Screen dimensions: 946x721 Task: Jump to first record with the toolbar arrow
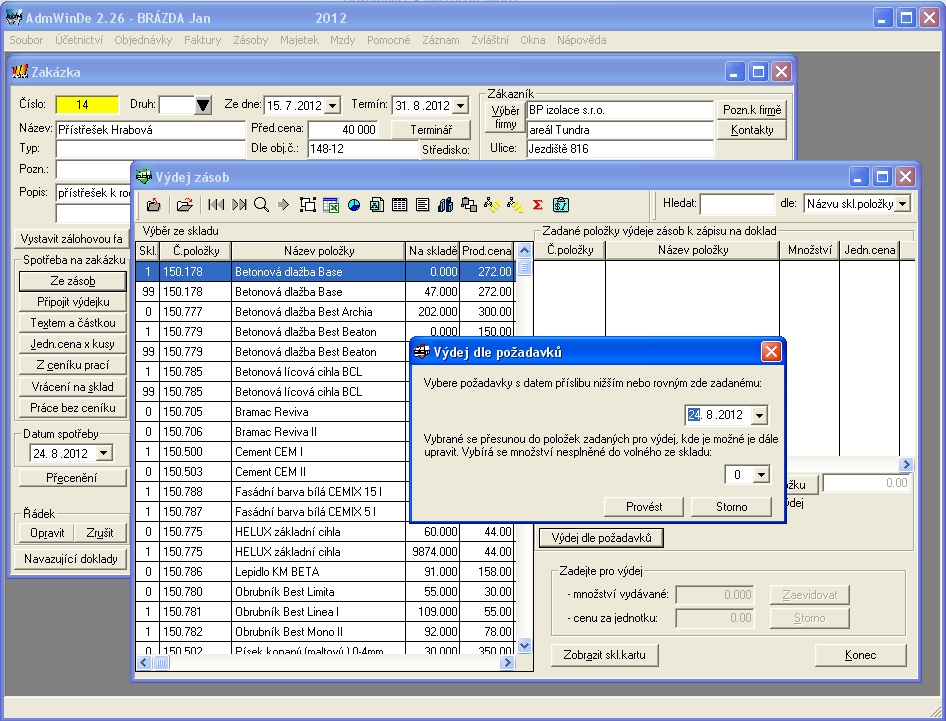(x=215, y=205)
